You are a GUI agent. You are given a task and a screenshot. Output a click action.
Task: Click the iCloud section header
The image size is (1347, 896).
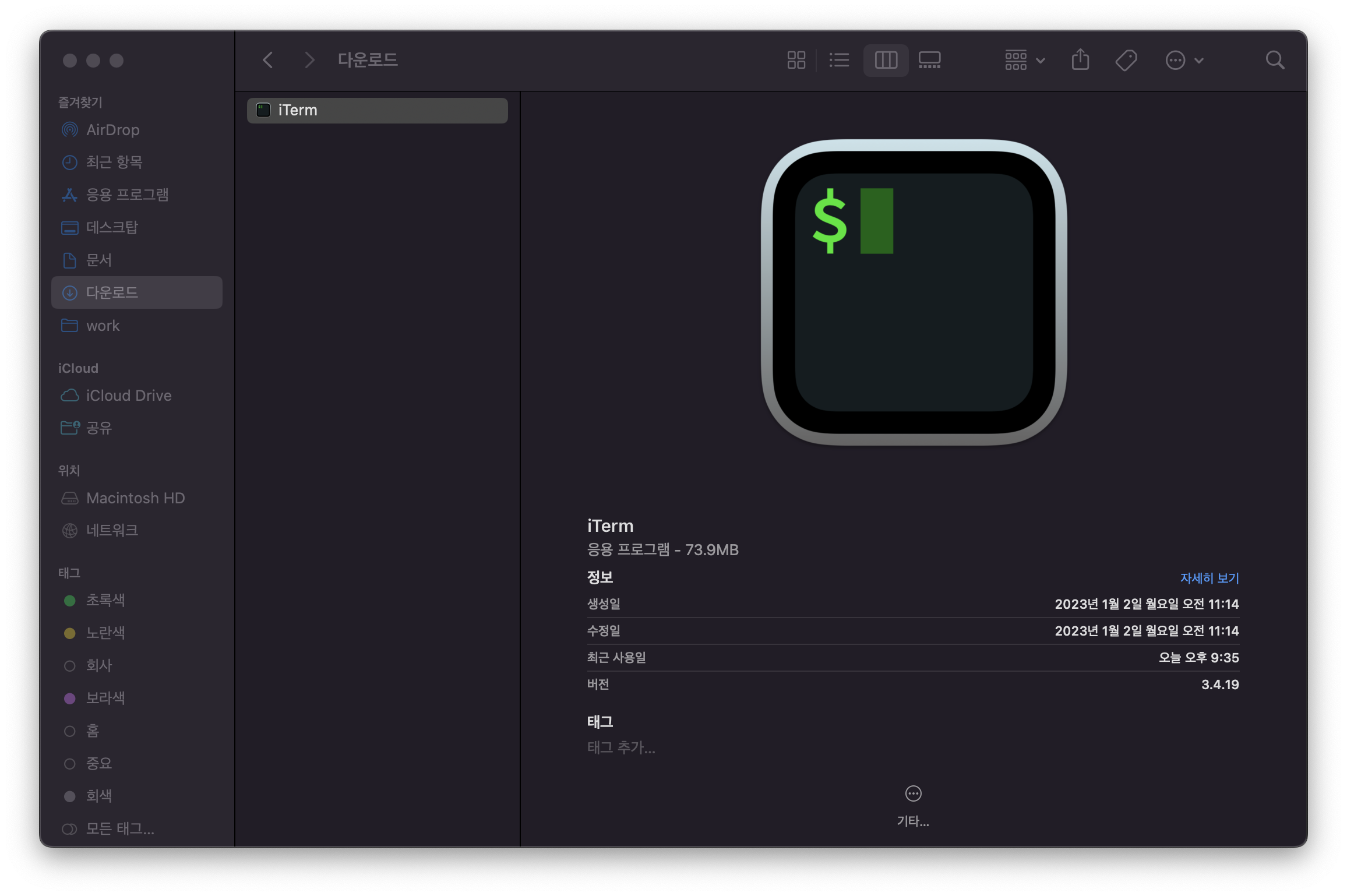(x=78, y=368)
